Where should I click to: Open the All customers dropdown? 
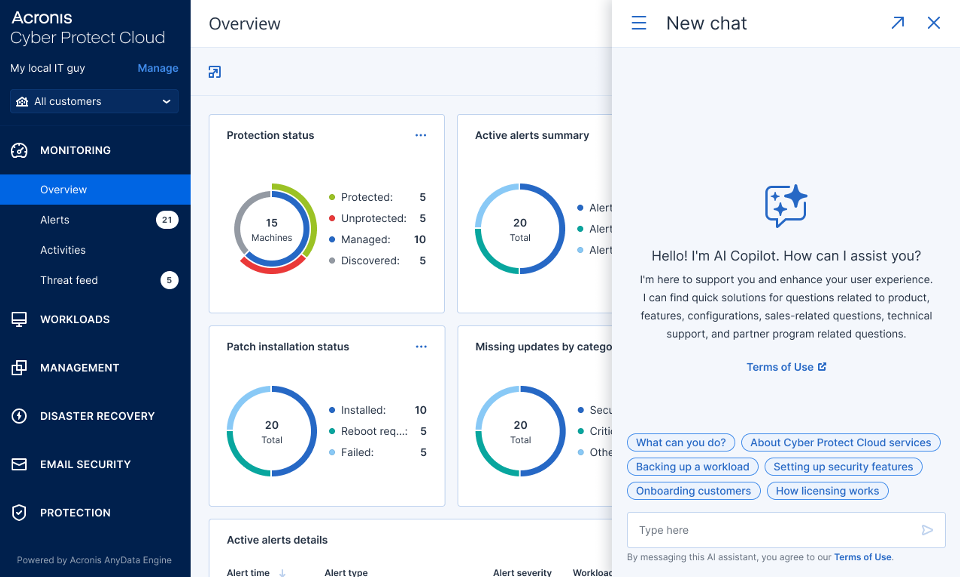tap(94, 101)
